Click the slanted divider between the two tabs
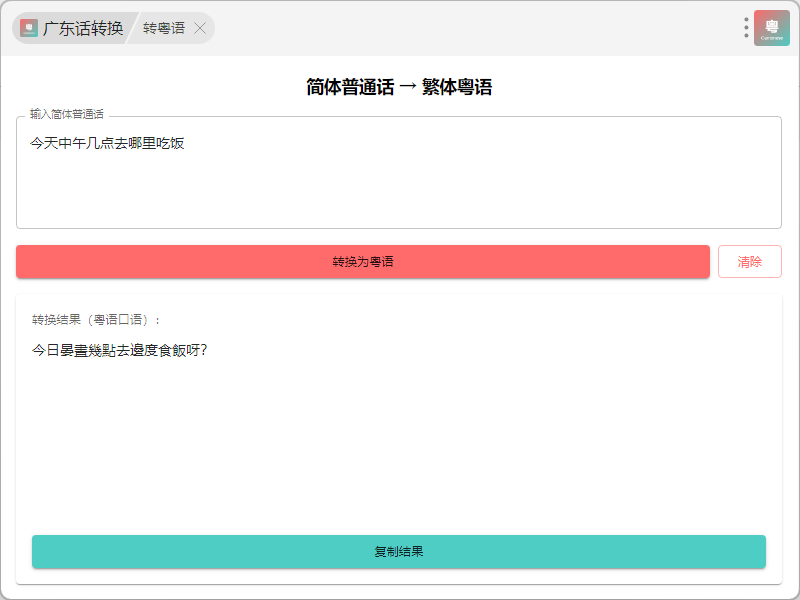Viewport: 800px width, 600px height. (x=131, y=28)
